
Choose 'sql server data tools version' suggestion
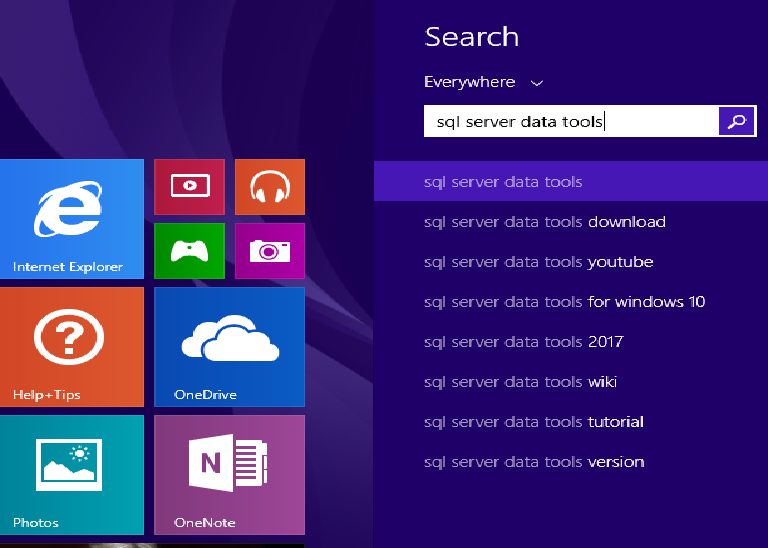(x=571, y=462)
